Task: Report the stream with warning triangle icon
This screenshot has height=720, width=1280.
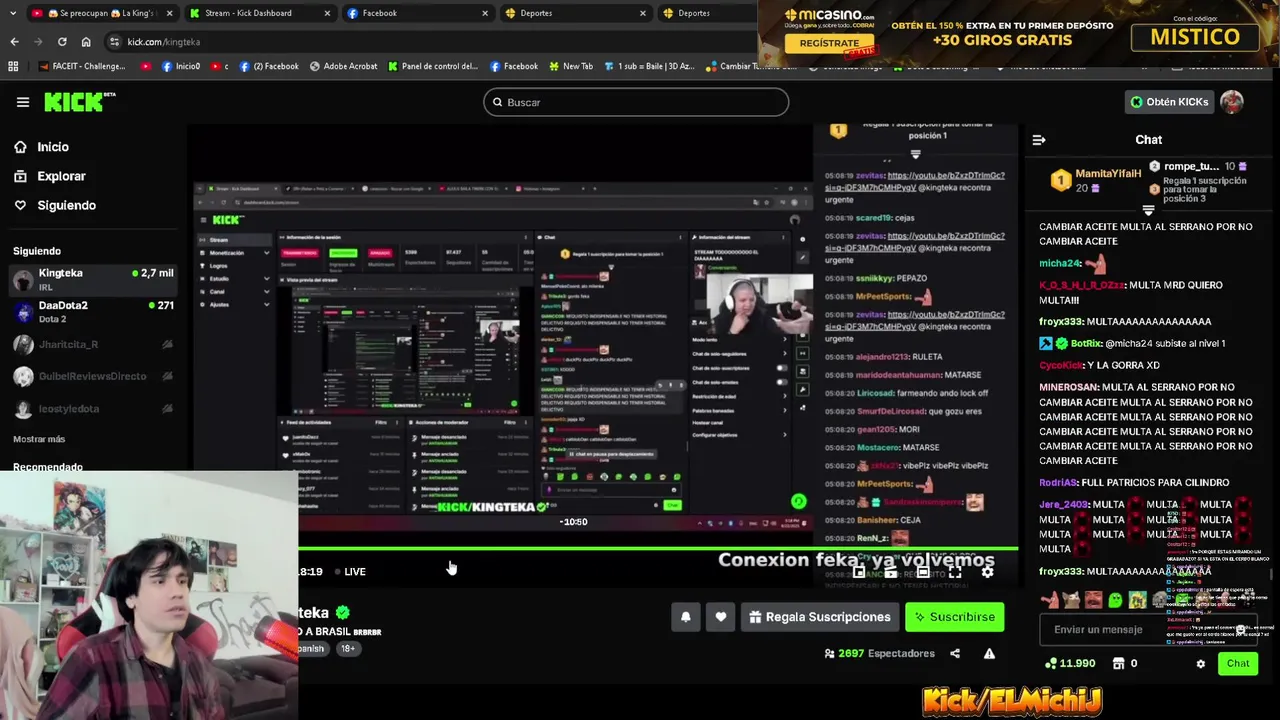Action: click(x=989, y=653)
